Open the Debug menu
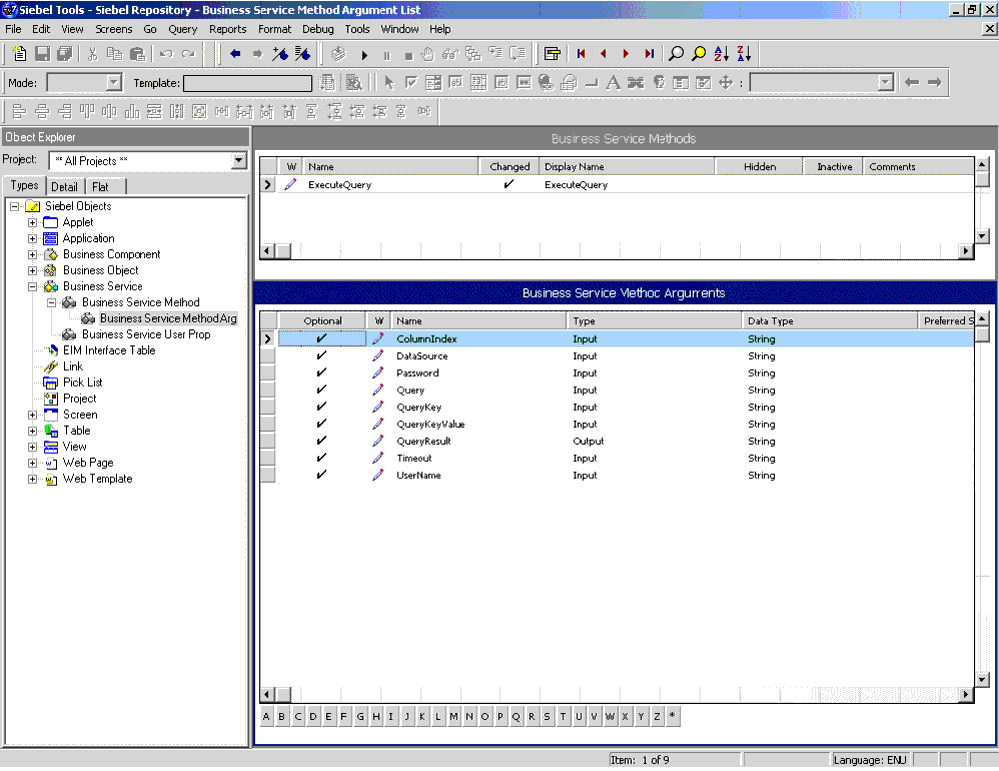 point(317,29)
